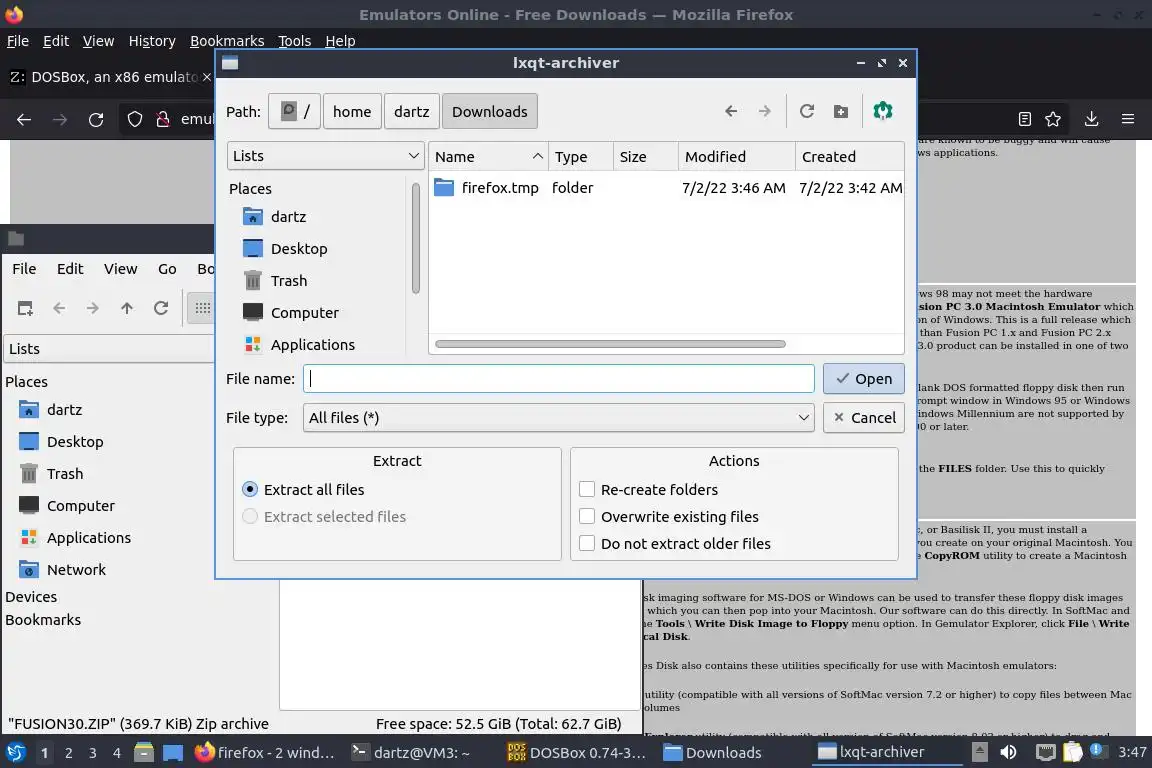Close the DOSBox Firefox tab
1152x768 pixels.
point(206,77)
